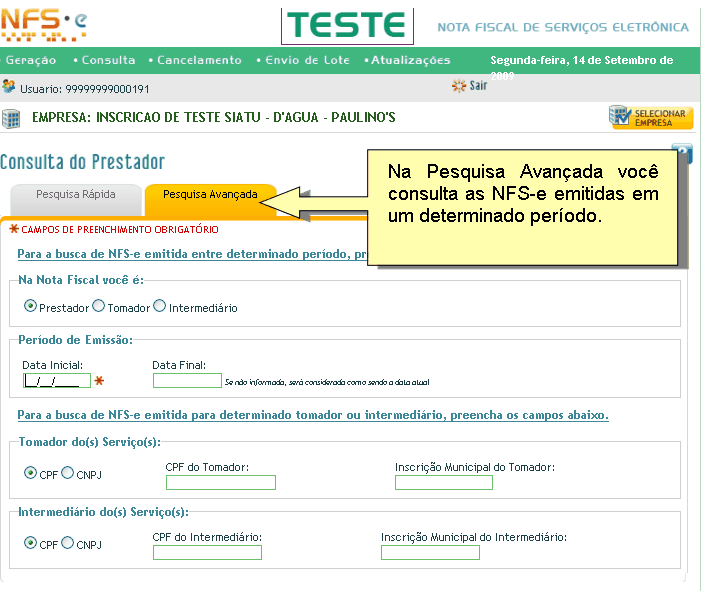The image size is (712, 591).
Task: Open the Consulta menu
Action: [108, 60]
